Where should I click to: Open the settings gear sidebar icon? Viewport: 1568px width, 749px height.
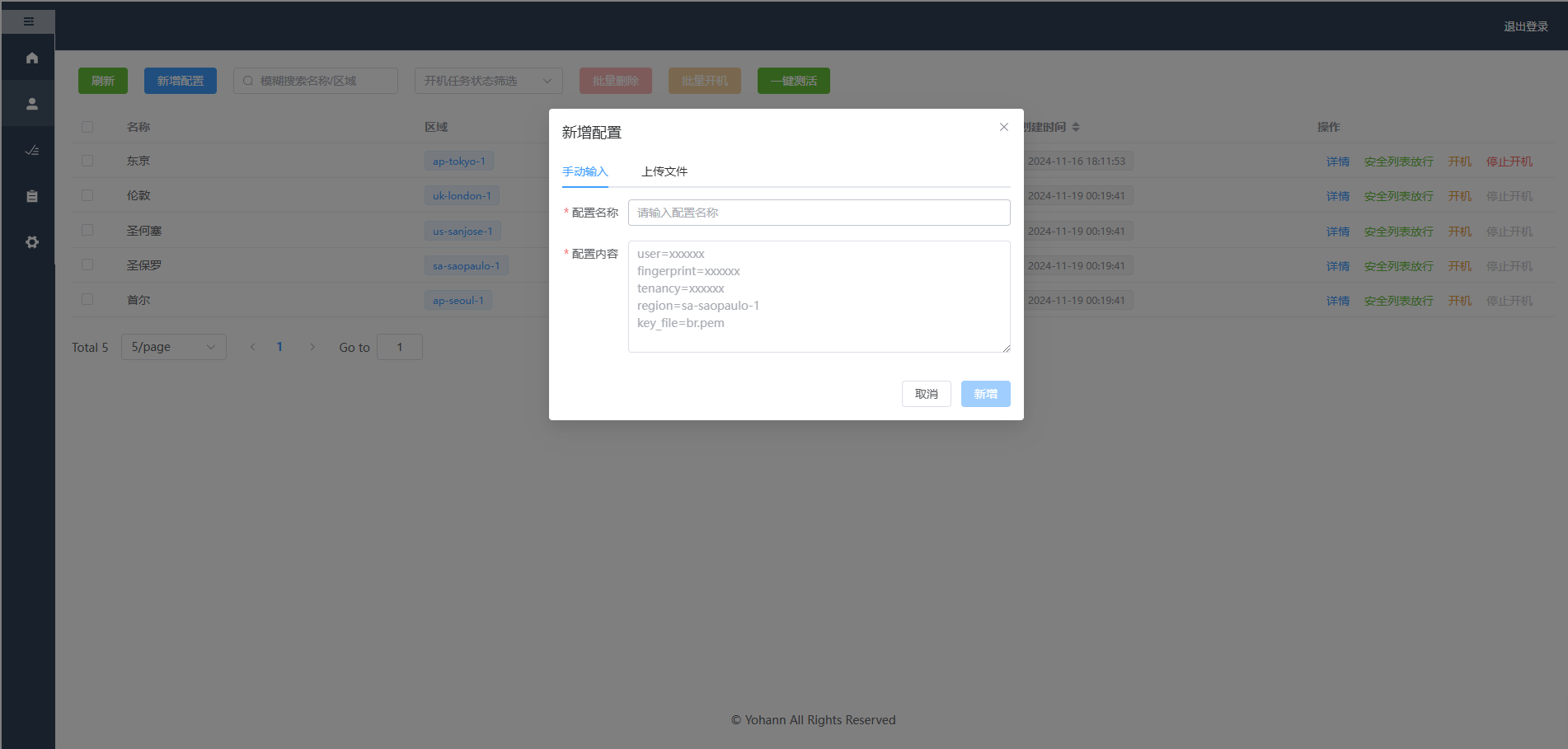31,242
